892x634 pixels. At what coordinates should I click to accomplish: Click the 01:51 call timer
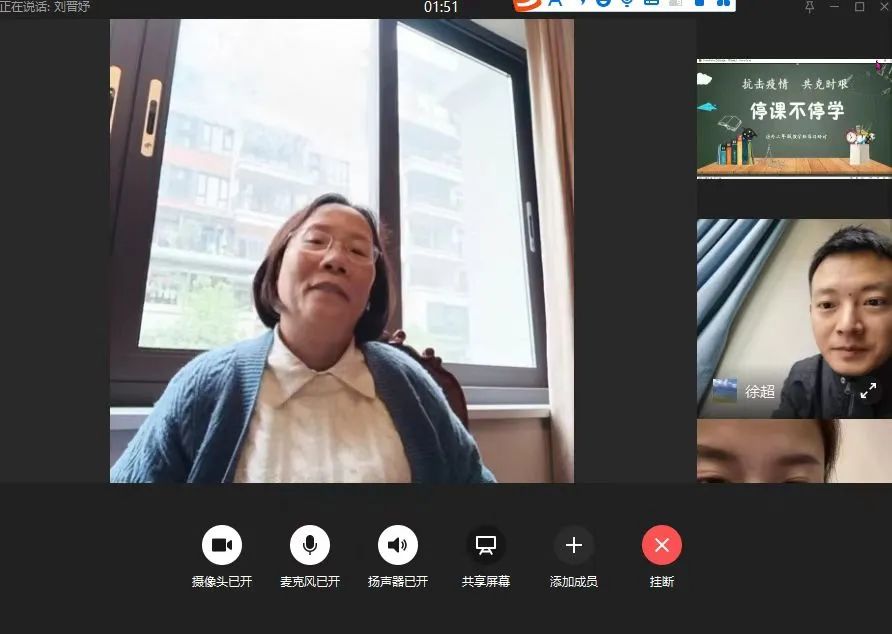pos(441,7)
